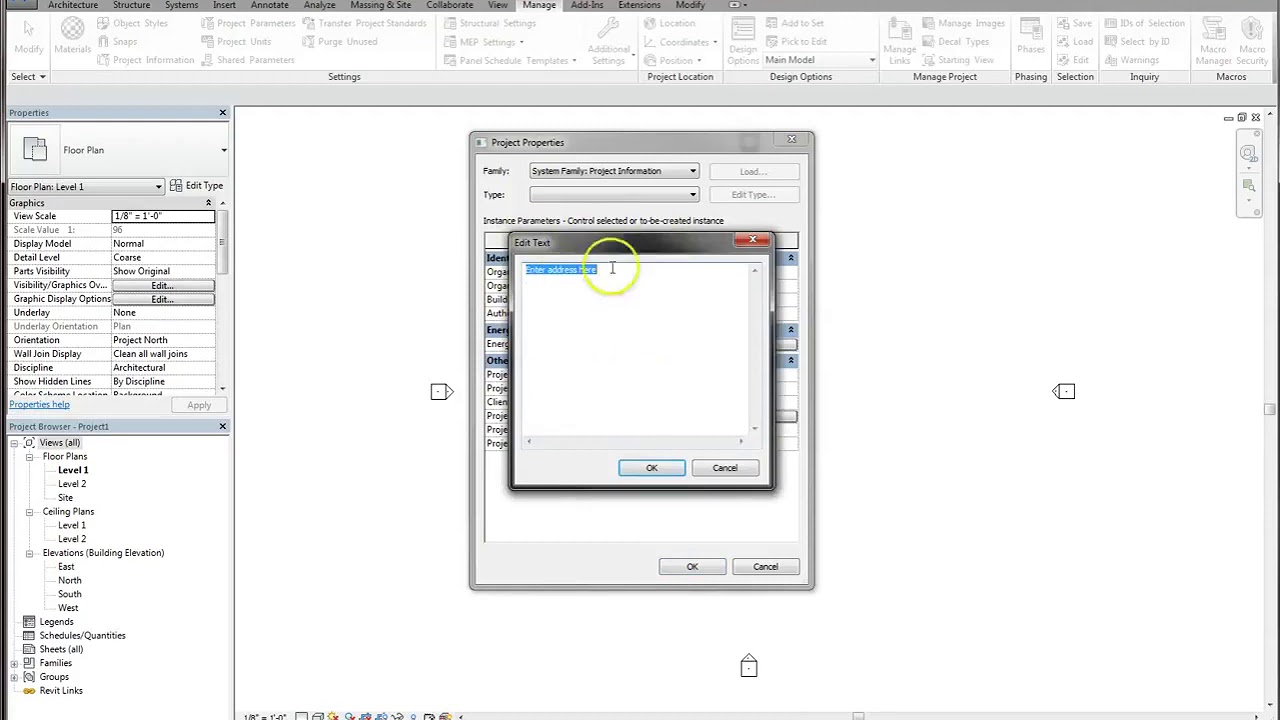Switch to the Structure tab
The height and width of the screenshot is (720, 1280).
[131, 5]
